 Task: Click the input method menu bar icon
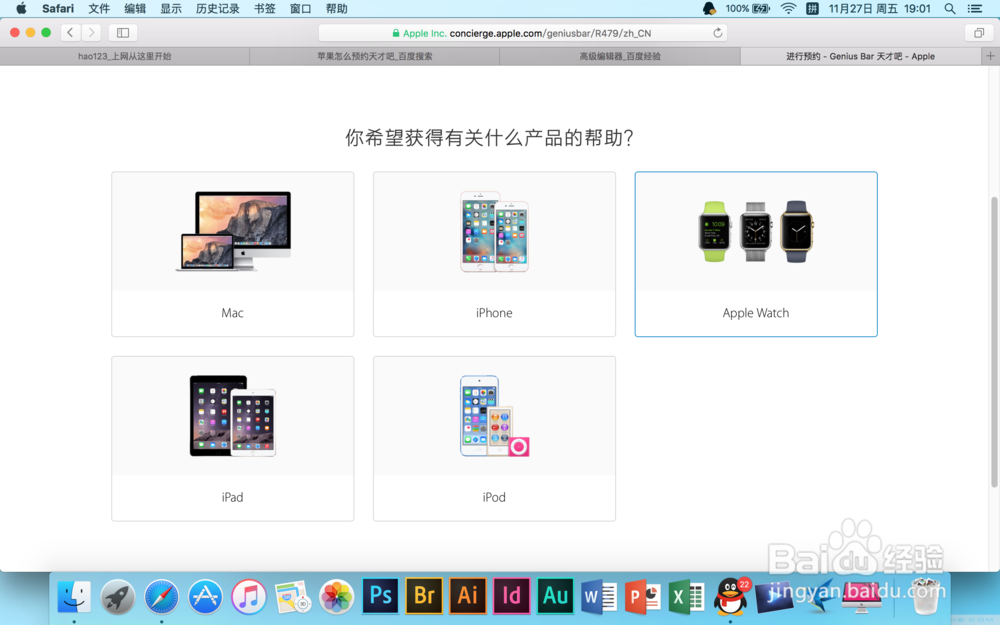pos(812,8)
